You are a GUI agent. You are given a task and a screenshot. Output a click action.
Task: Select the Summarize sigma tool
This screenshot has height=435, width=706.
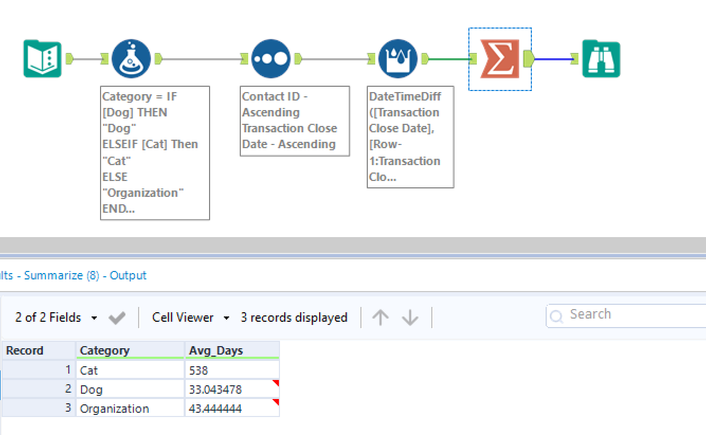497,59
